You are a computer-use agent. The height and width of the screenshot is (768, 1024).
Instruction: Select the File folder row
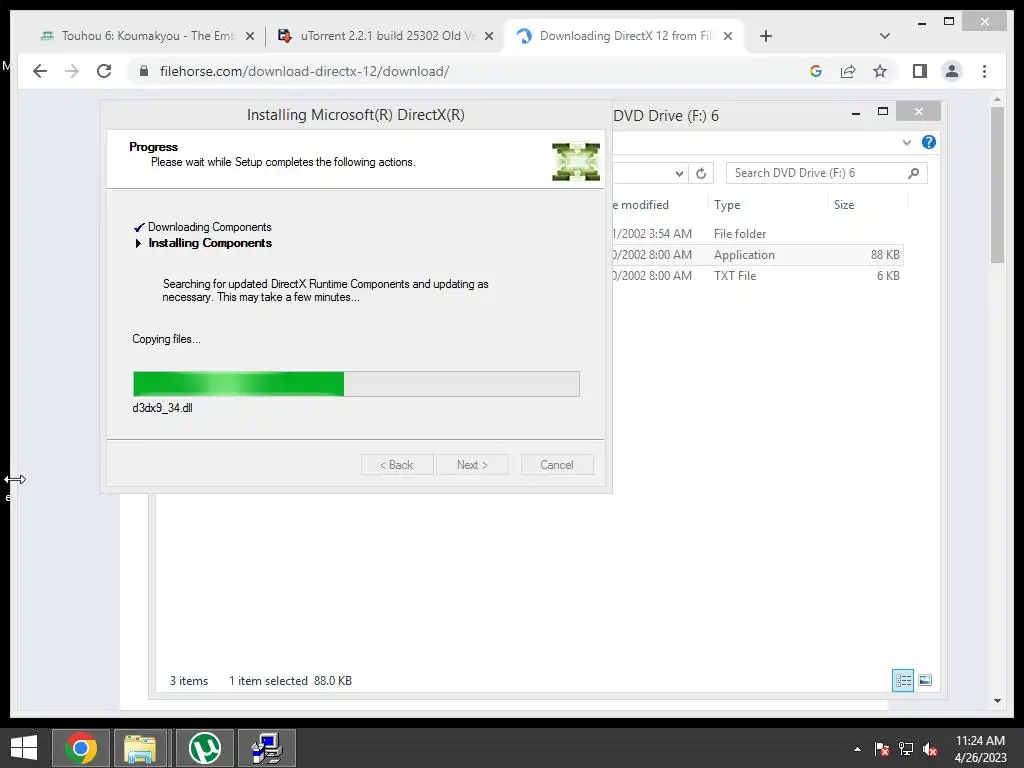758,234
